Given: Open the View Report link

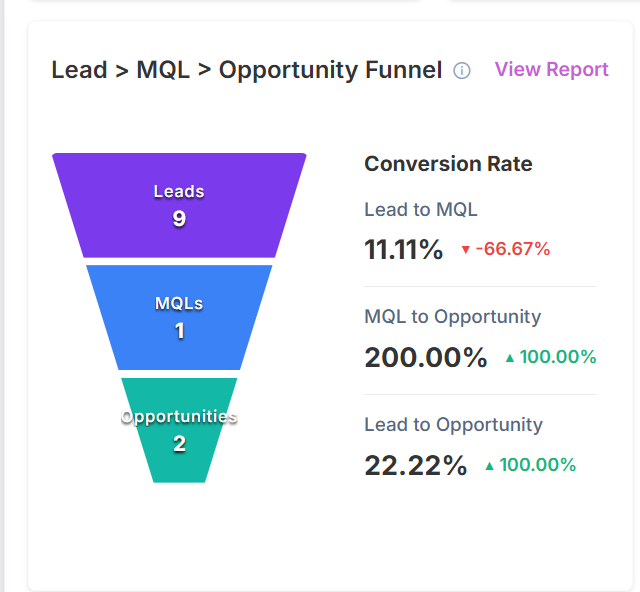Looking at the screenshot, I should (x=551, y=69).
